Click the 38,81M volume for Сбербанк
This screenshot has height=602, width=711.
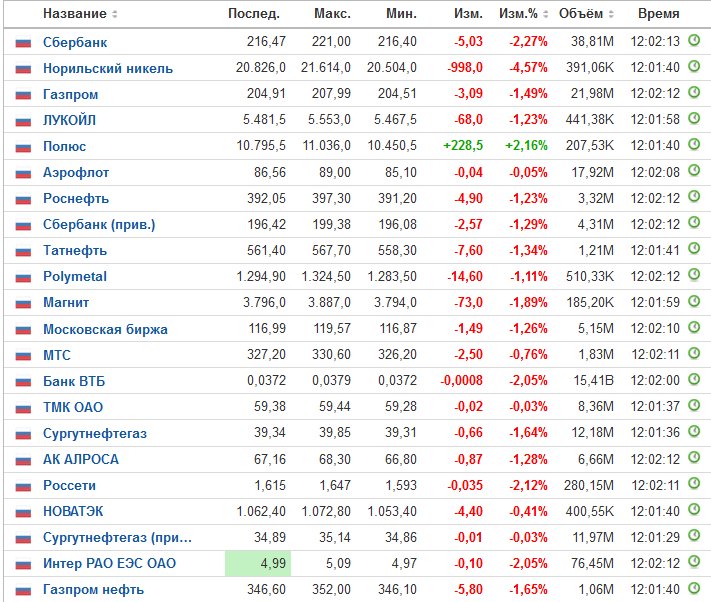point(592,41)
